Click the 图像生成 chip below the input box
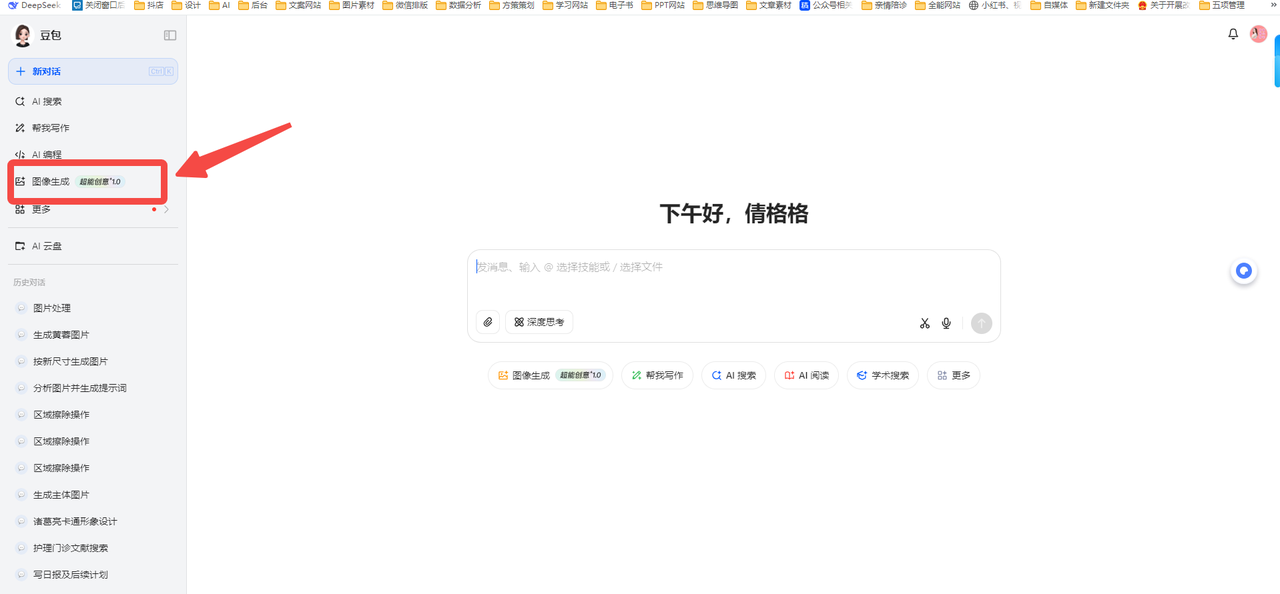The height and width of the screenshot is (594, 1280). click(x=550, y=375)
